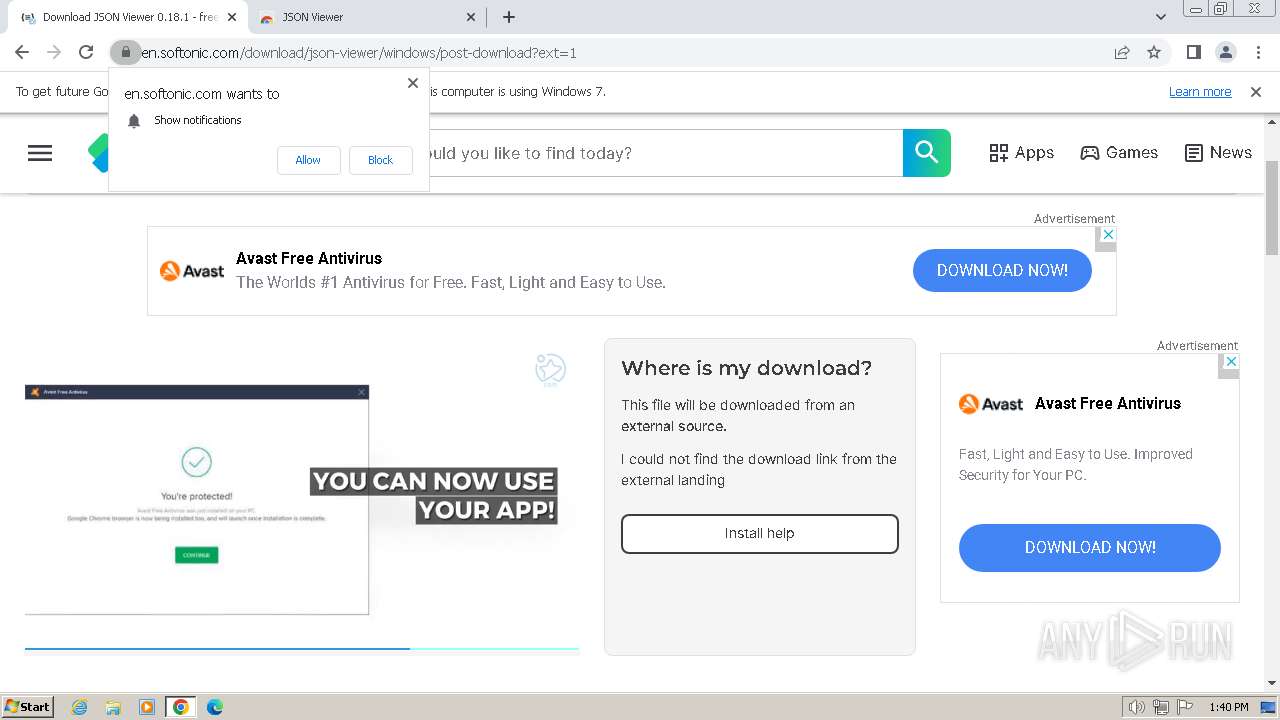Close the JSON Viewer tab
This screenshot has height=720, width=1280.
(x=472, y=17)
